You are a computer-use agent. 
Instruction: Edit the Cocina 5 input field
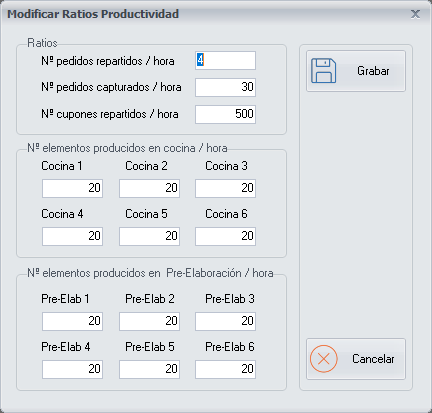coord(149,236)
